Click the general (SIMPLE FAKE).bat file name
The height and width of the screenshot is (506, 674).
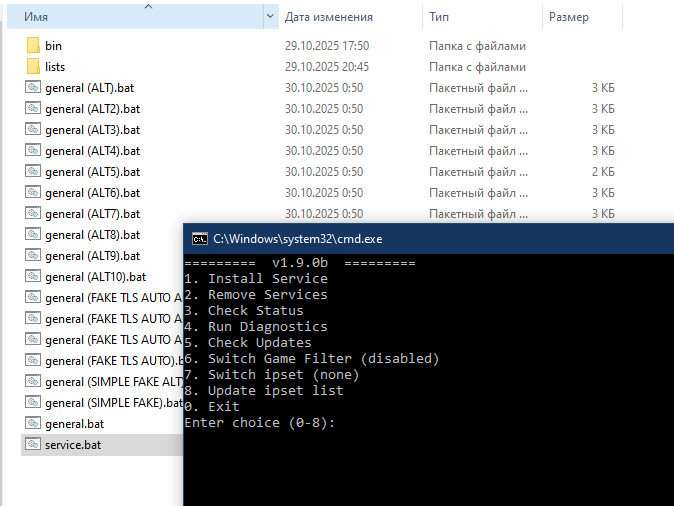click(114, 403)
